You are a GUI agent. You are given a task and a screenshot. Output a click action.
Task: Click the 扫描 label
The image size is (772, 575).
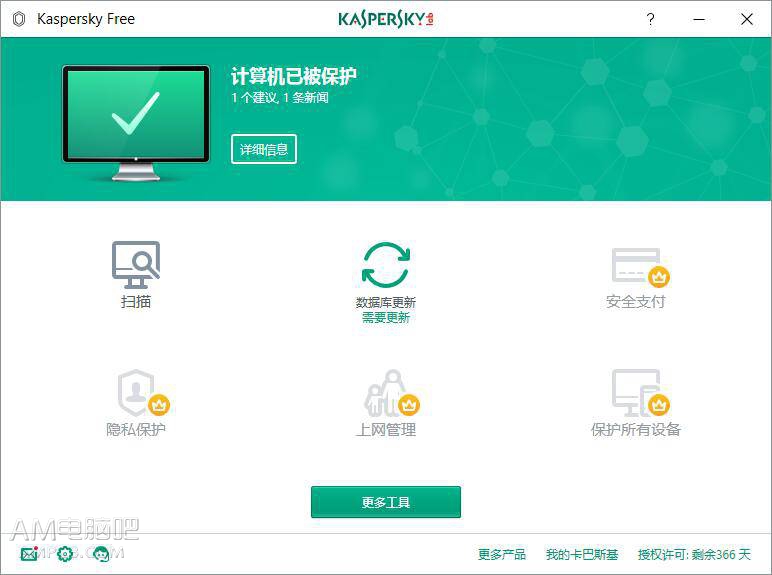pos(136,301)
